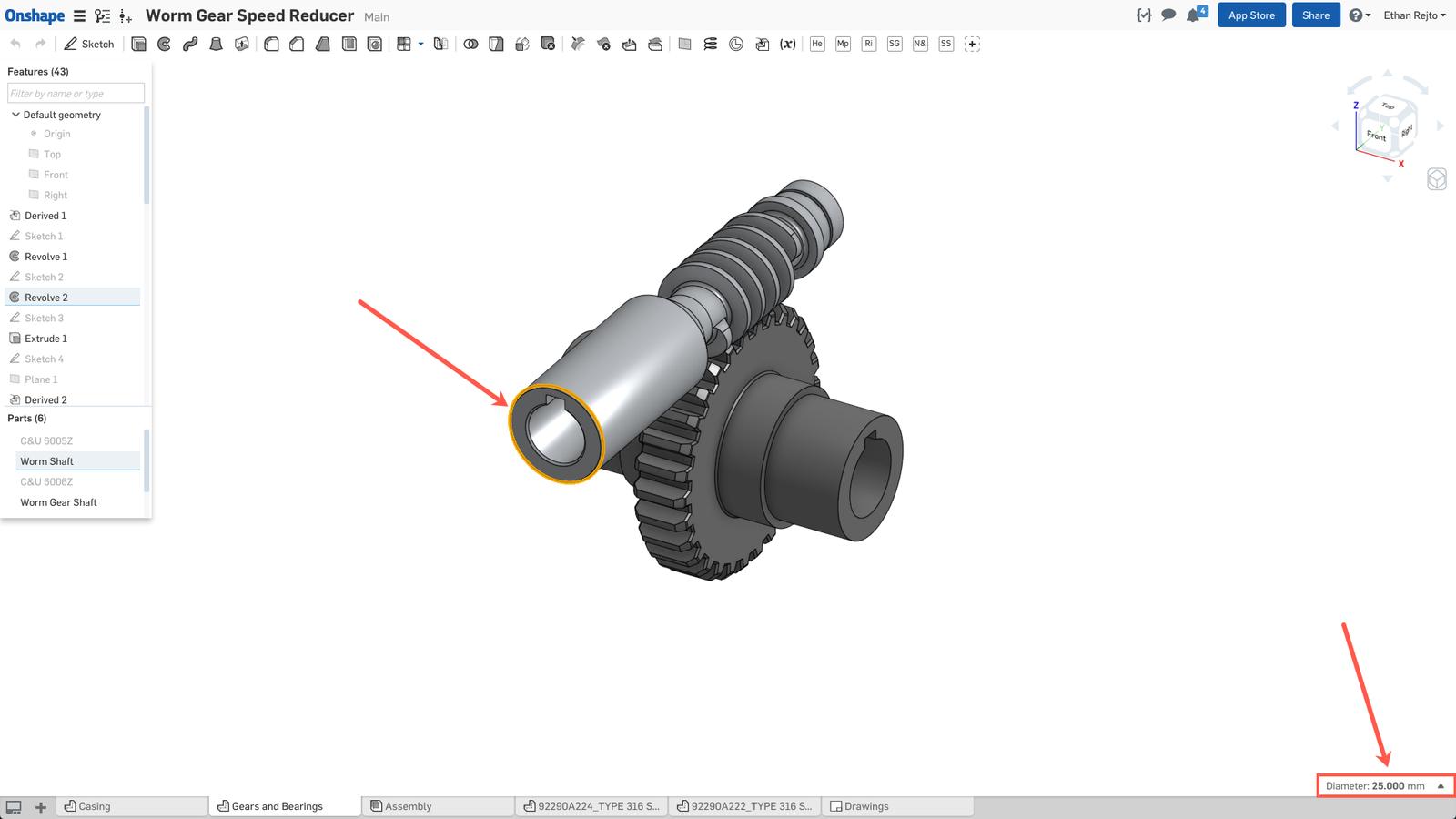Pick the Loft tool icon
The width and height of the screenshot is (1456, 819).
216,44
